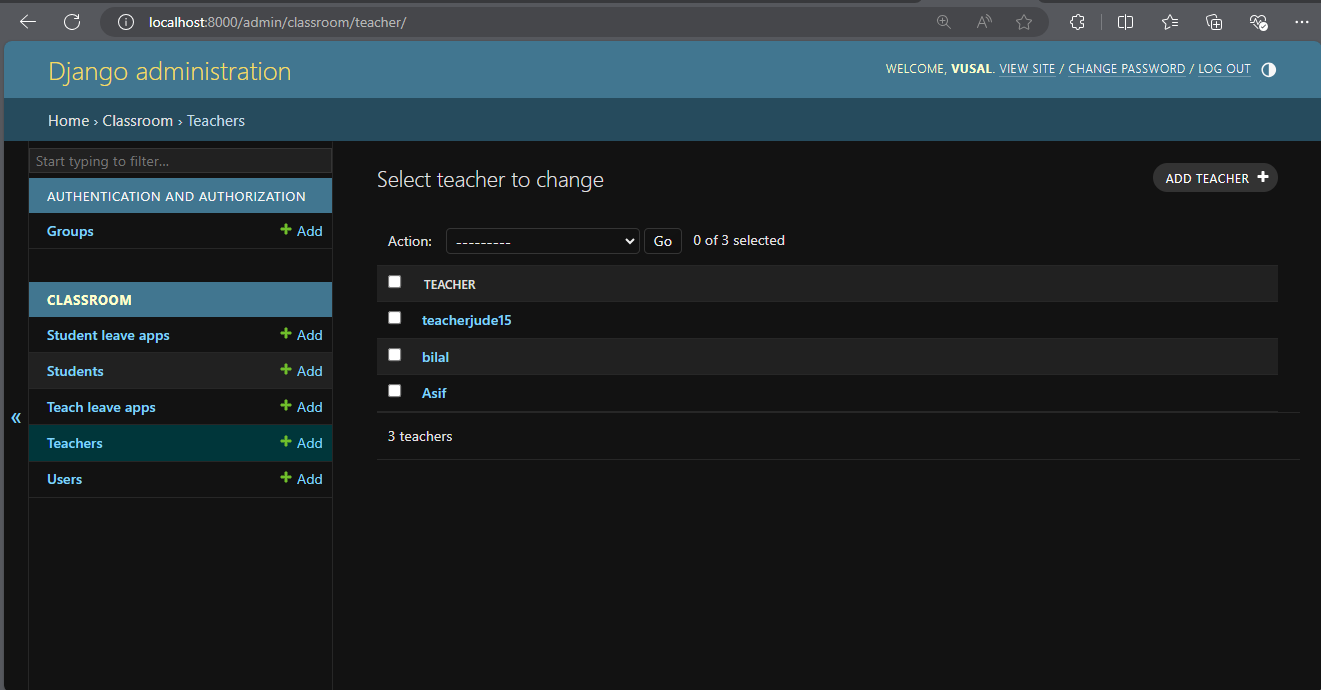This screenshot has height=690, width=1321.
Task: Toggle the dark/light theme icon
Action: click(1268, 69)
